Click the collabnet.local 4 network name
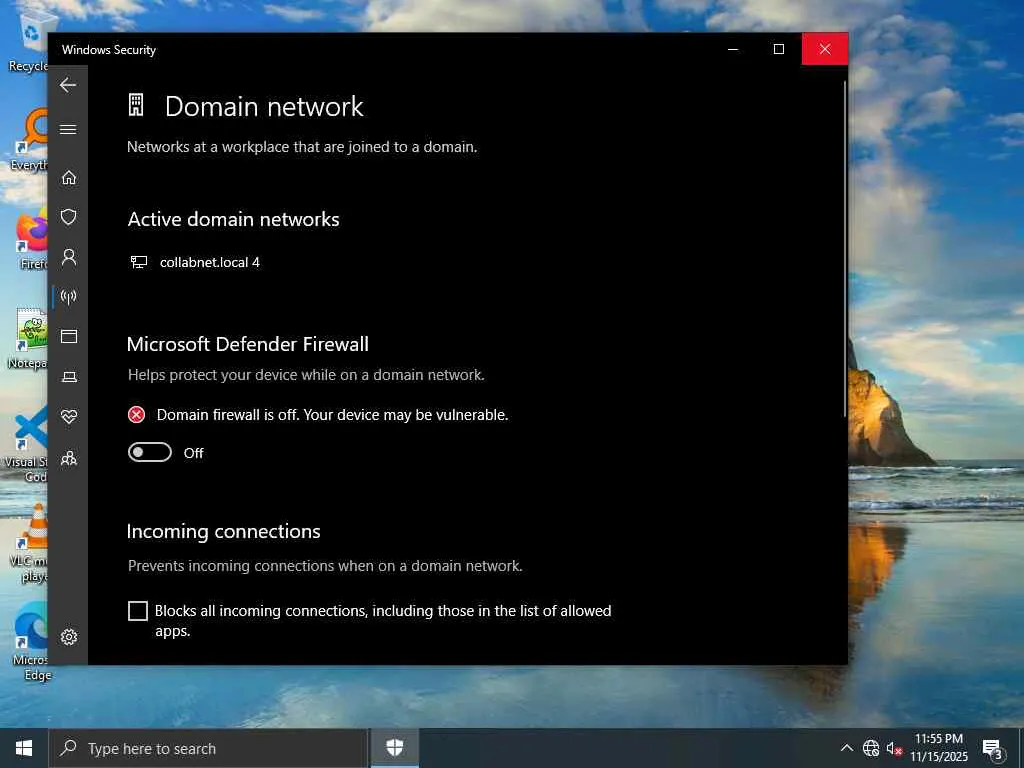Image resolution: width=1024 pixels, height=768 pixels. (210, 263)
